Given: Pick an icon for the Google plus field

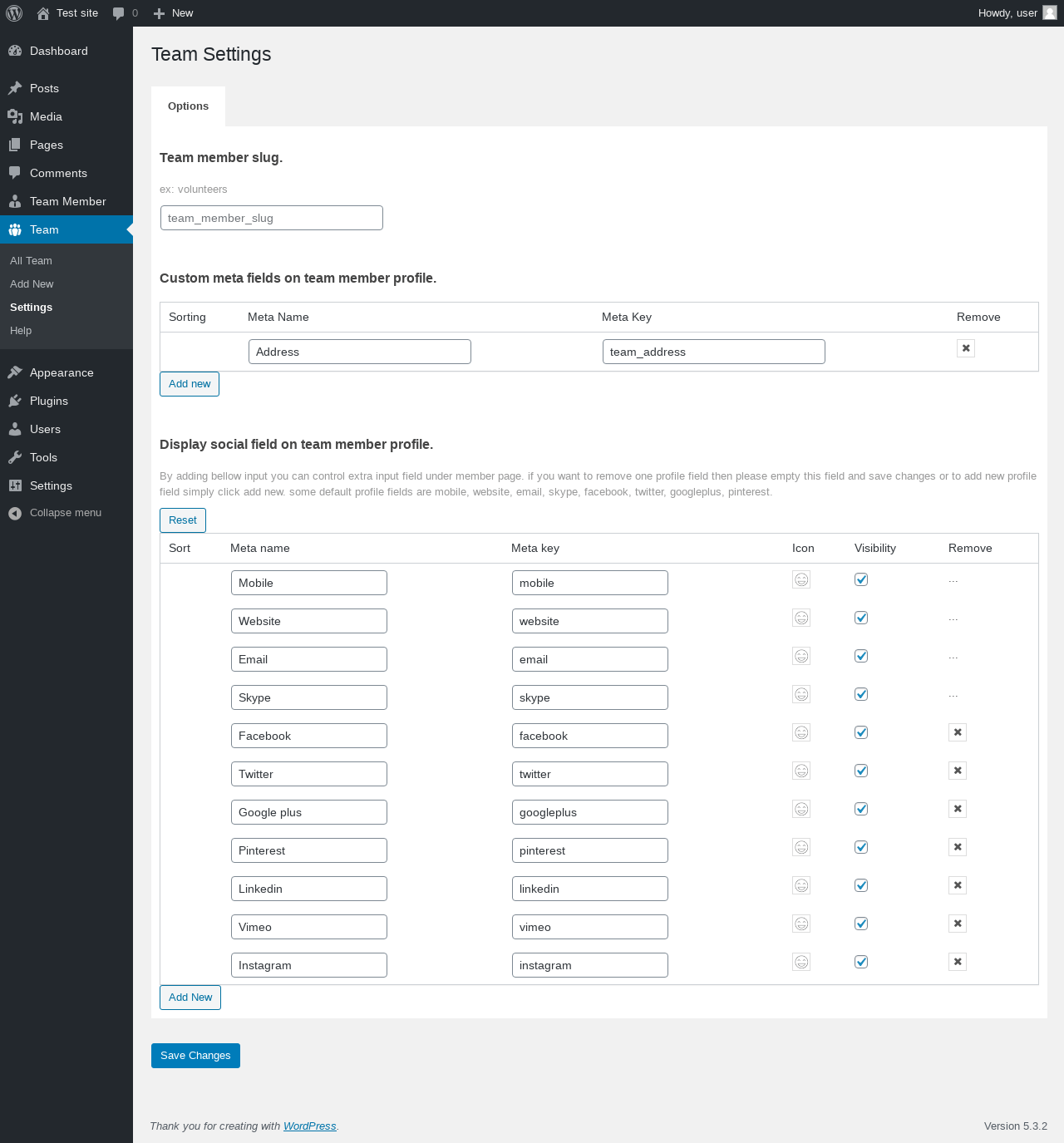Looking at the screenshot, I should pos(801,809).
